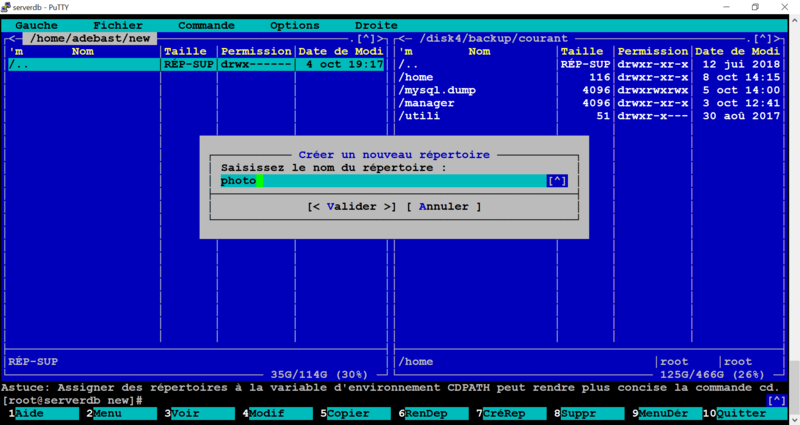Click the Valider button in dialog
This screenshot has width=800, height=425.
[x=352, y=207]
